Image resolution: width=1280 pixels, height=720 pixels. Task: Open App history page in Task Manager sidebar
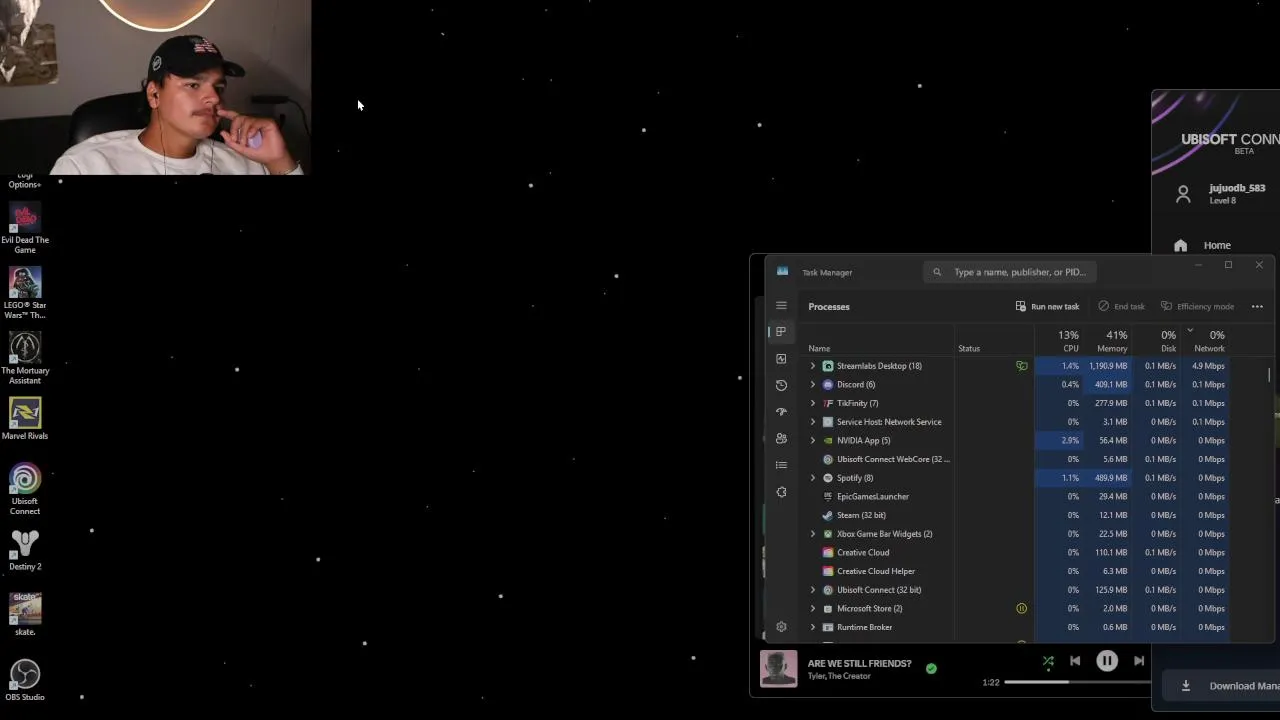tap(781, 385)
